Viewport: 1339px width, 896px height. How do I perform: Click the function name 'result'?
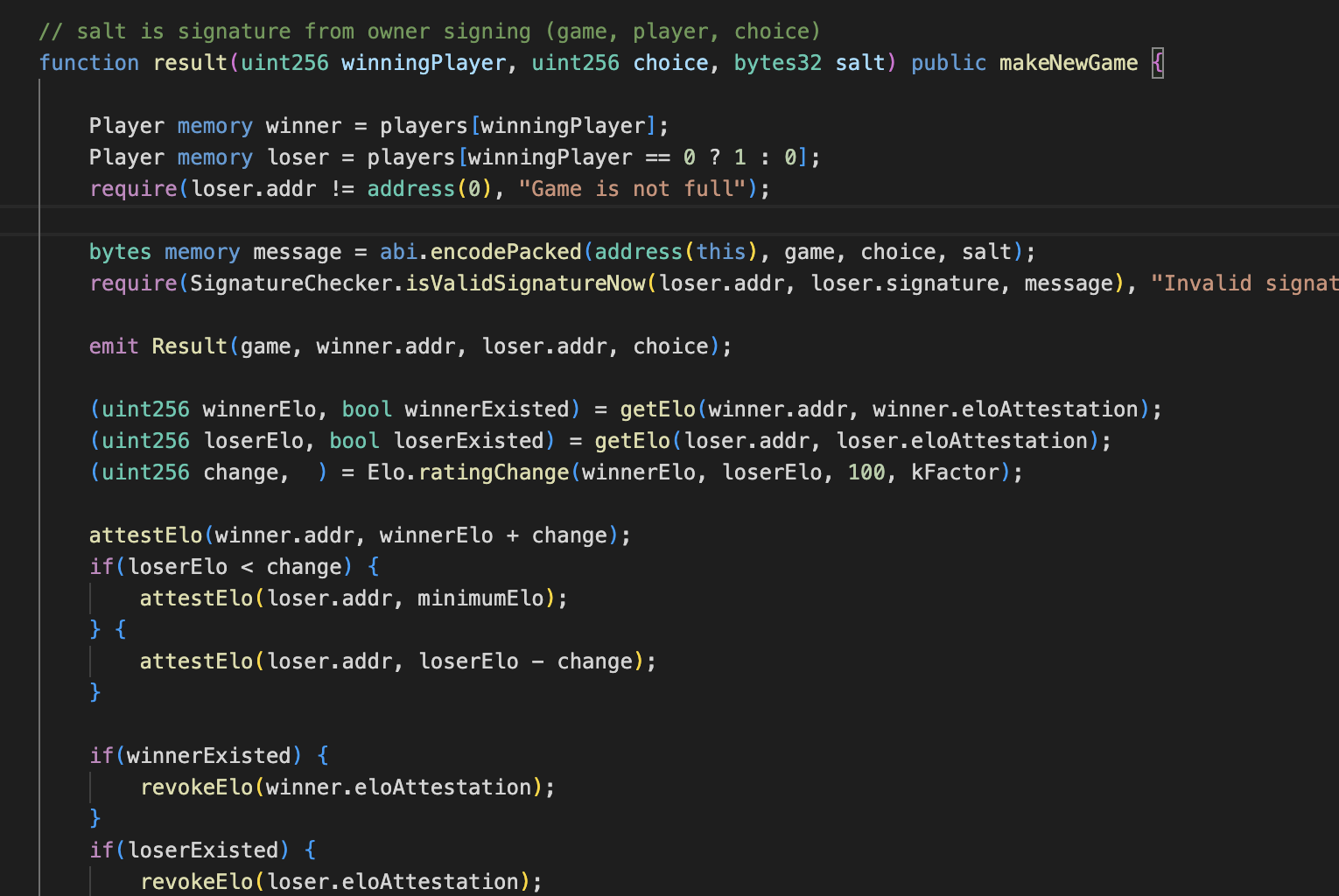tap(190, 63)
